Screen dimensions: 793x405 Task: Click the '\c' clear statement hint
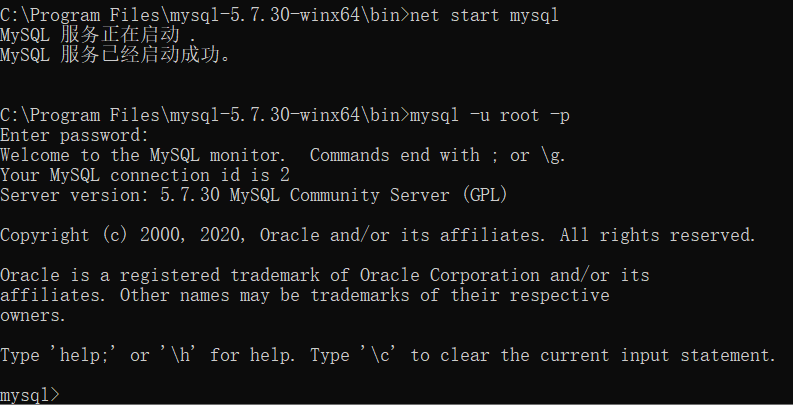379,355
